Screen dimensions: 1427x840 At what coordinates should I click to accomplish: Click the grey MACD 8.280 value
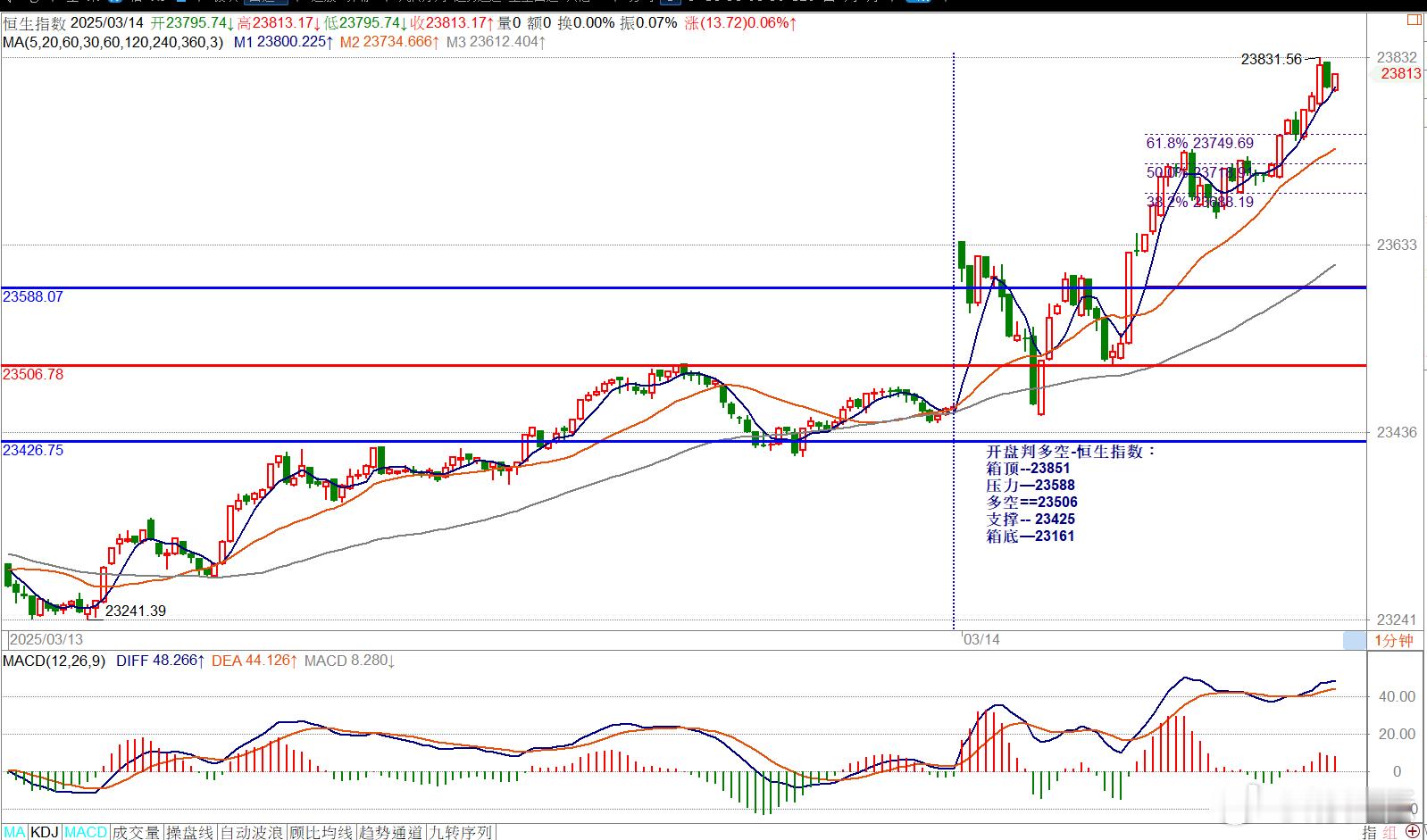[x=350, y=661]
